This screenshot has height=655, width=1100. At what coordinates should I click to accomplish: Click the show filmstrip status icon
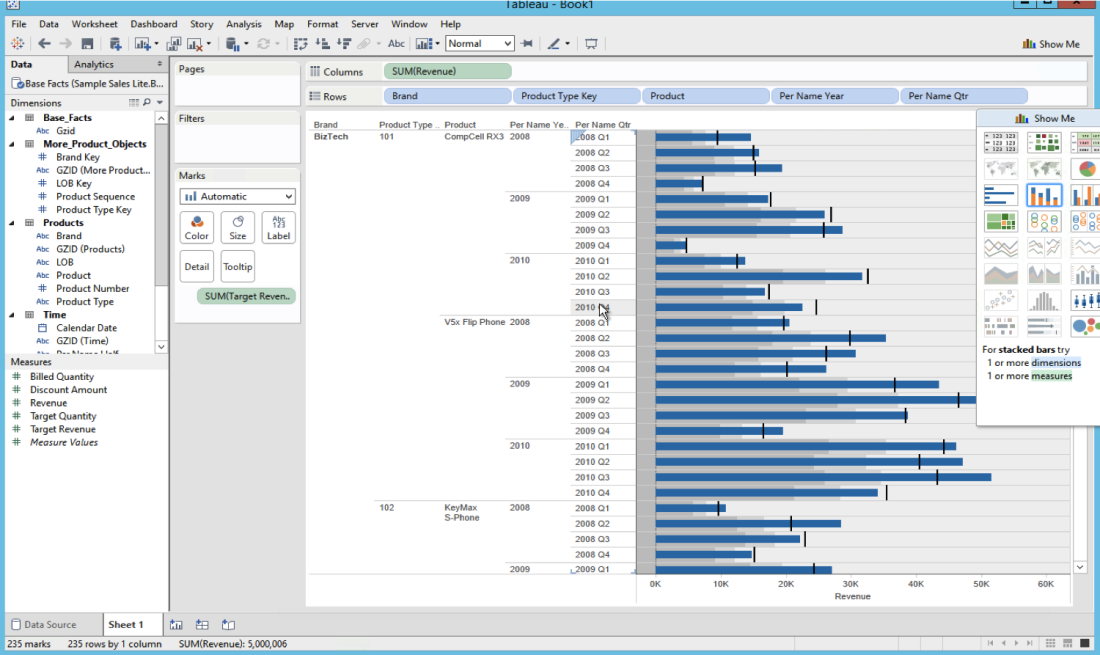coord(1067,643)
